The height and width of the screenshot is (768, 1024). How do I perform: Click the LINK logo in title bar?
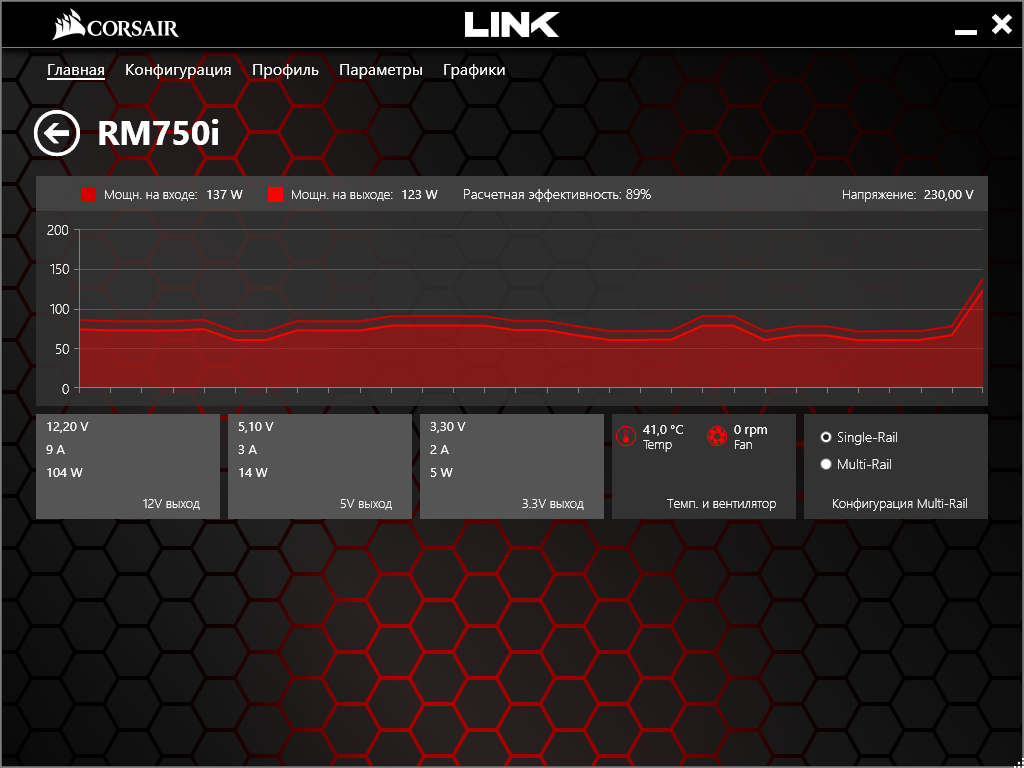(x=512, y=25)
